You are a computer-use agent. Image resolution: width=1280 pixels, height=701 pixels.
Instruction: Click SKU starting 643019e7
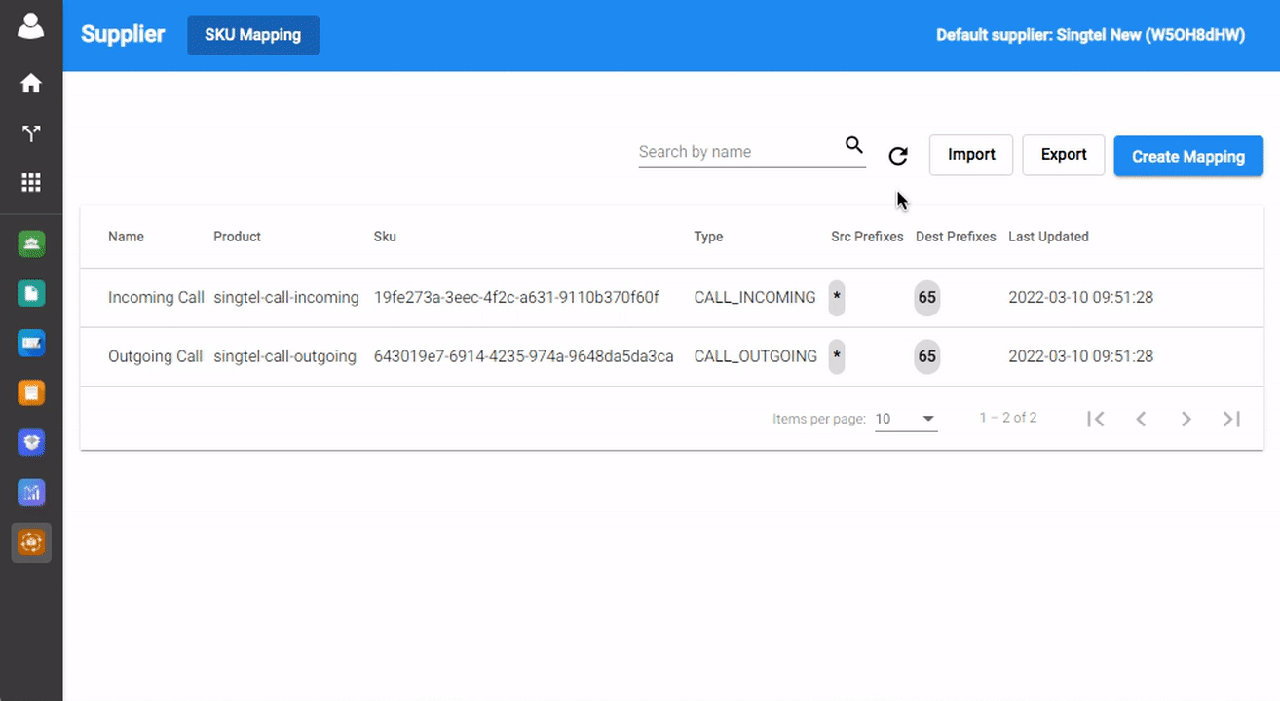pos(524,356)
